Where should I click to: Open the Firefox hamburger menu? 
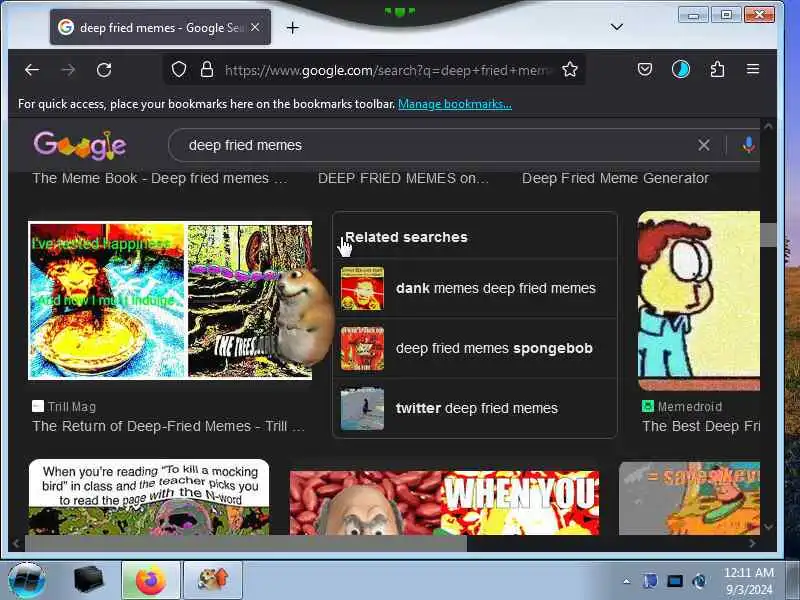coord(753,69)
